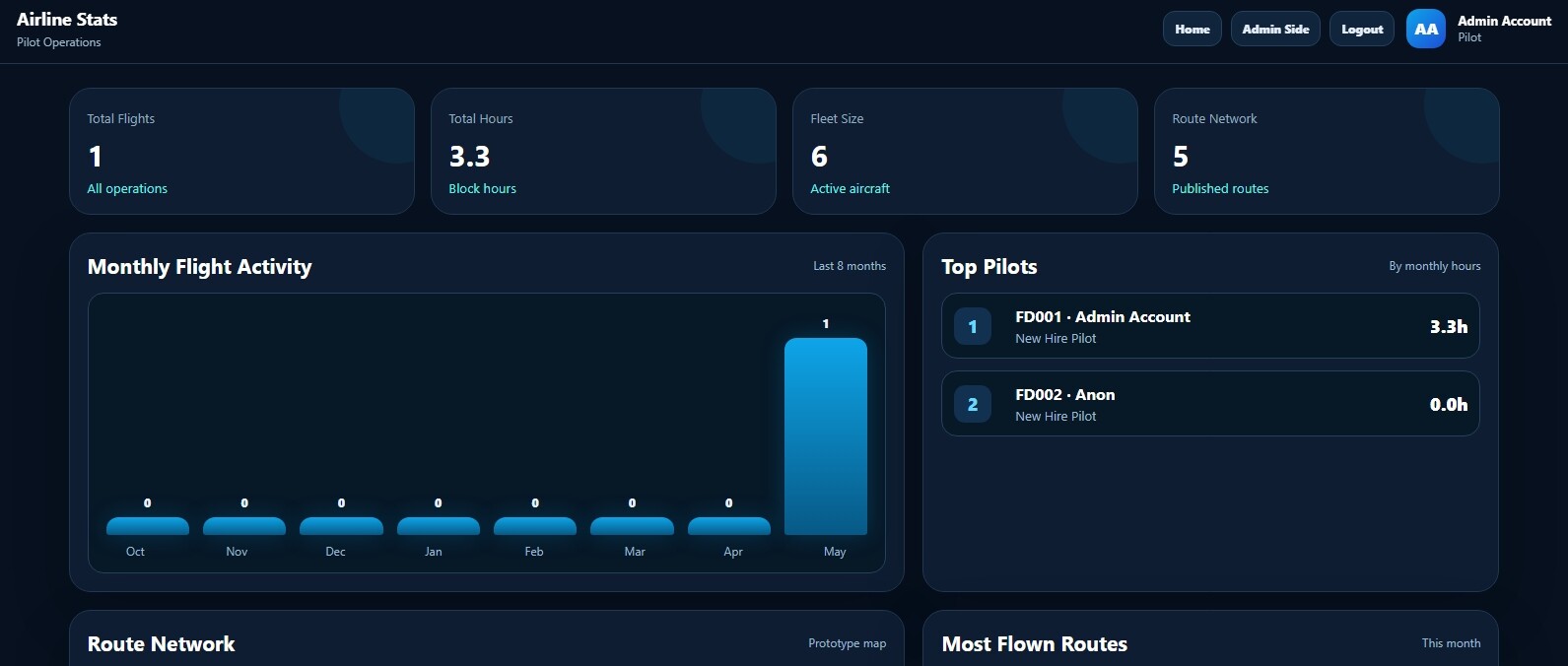The height and width of the screenshot is (666, 1568).
Task: Select the Total Hours stat card
Action: [x=603, y=151]
